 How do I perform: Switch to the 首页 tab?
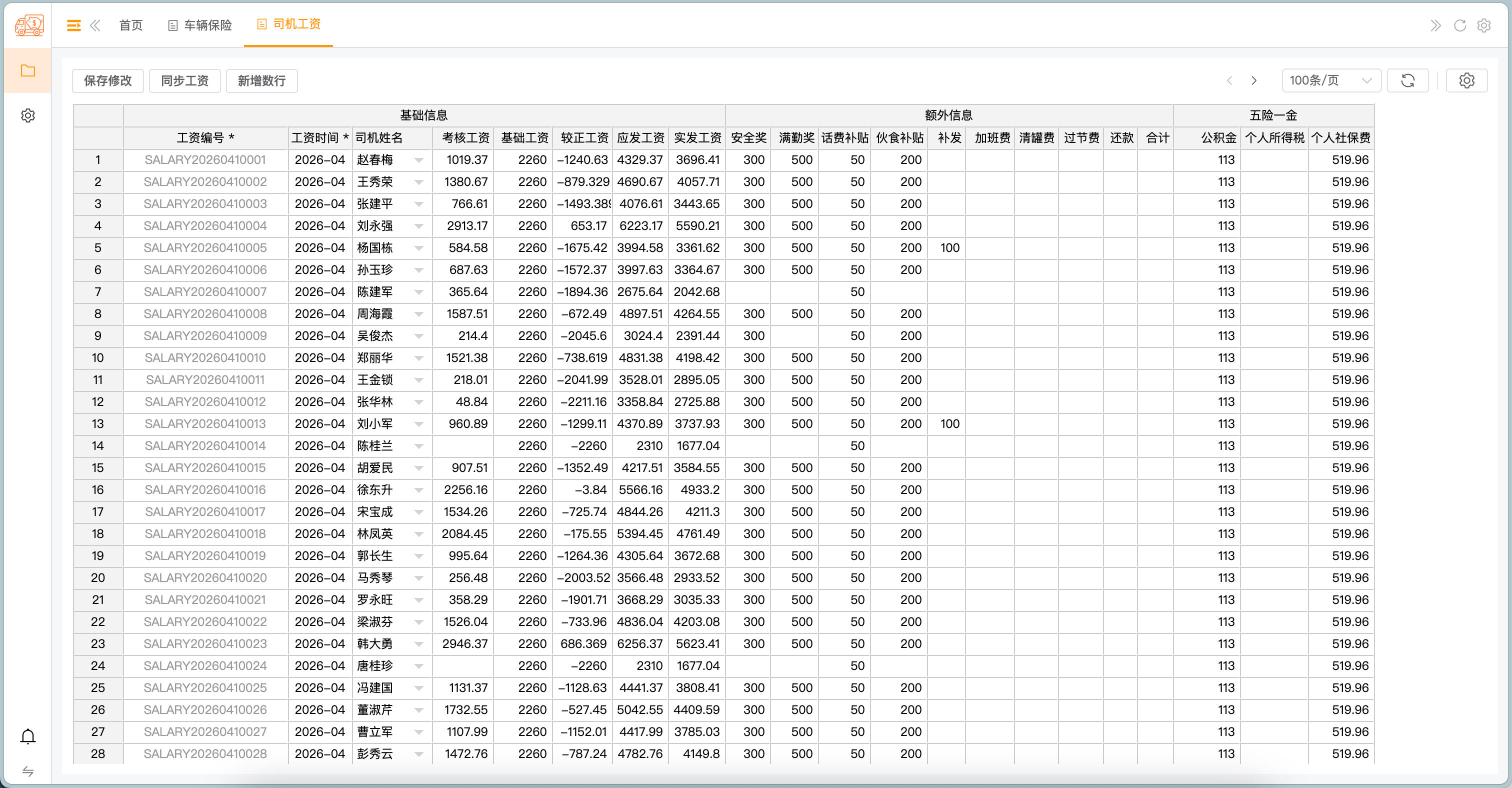pos(130,25)
